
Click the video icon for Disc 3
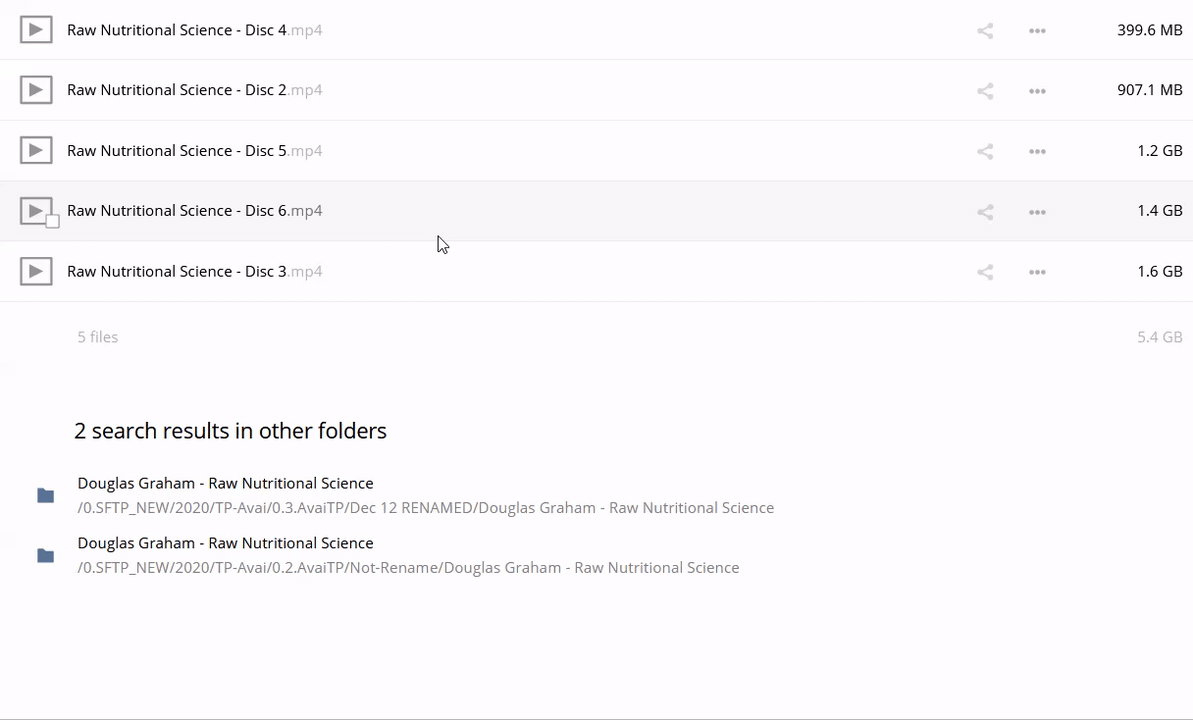coord(36,271)
